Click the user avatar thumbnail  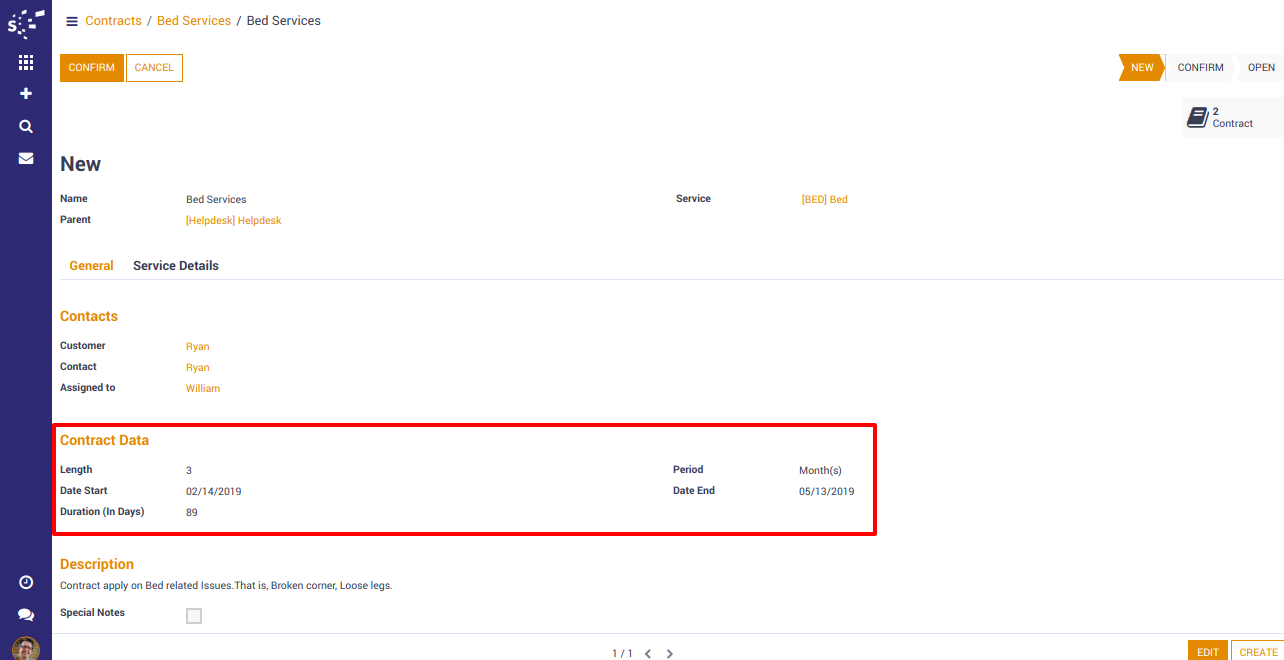point(26,649)
